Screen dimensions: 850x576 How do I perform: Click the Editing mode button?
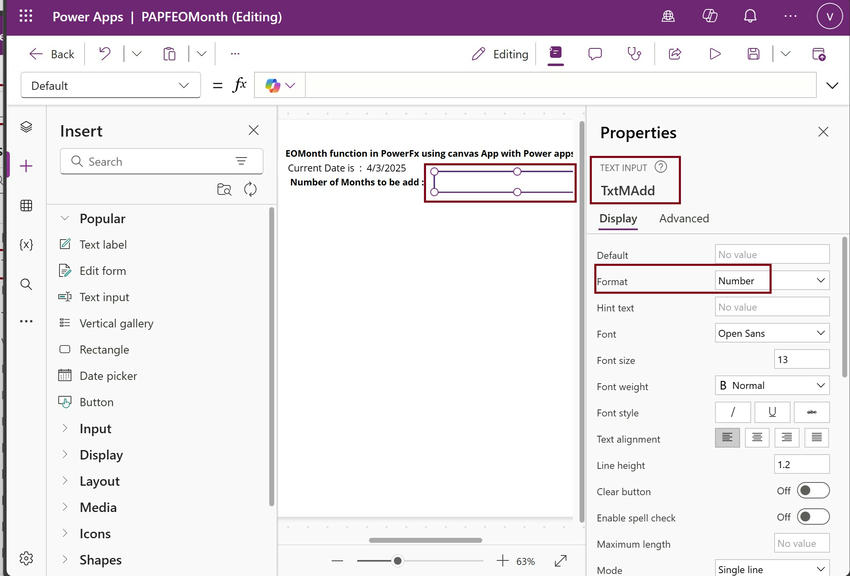pyautogui.click(x=500, y=54)
